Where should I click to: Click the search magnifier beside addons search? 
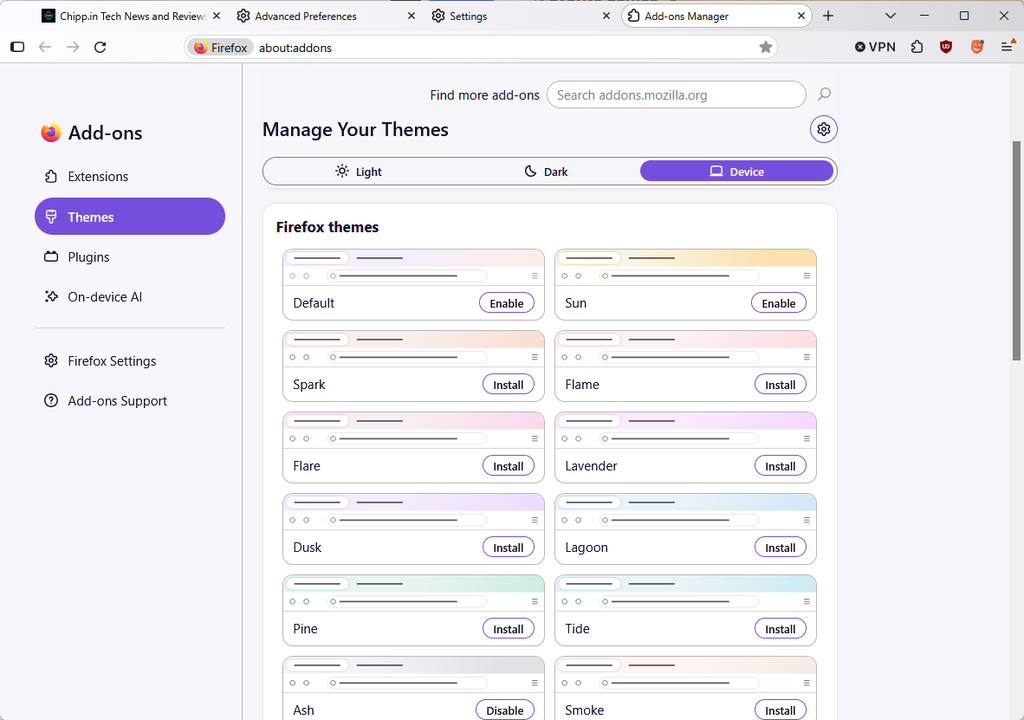click(824, 95)
